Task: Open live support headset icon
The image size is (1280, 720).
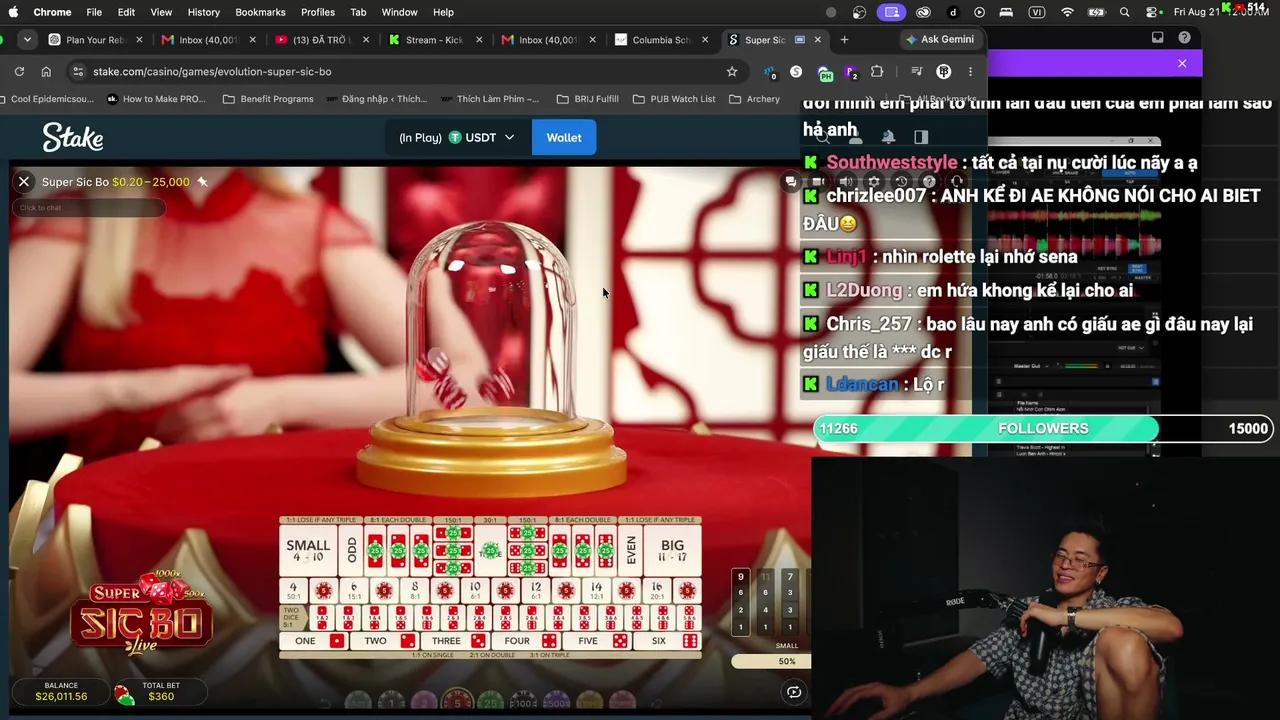Action: pos(956,182)
